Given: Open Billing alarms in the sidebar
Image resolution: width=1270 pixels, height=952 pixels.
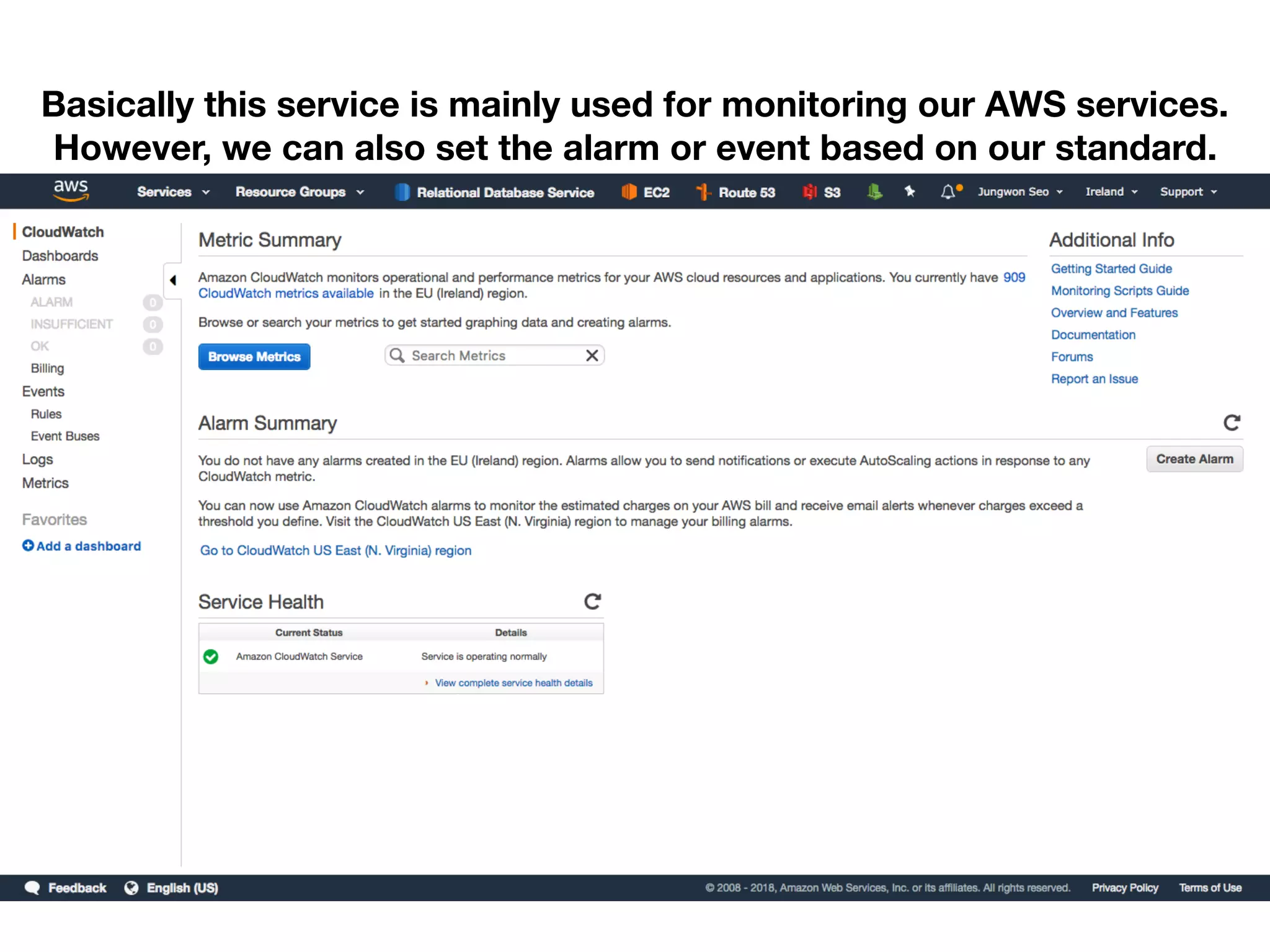Looking at the screenshot, I should [47, 368].
